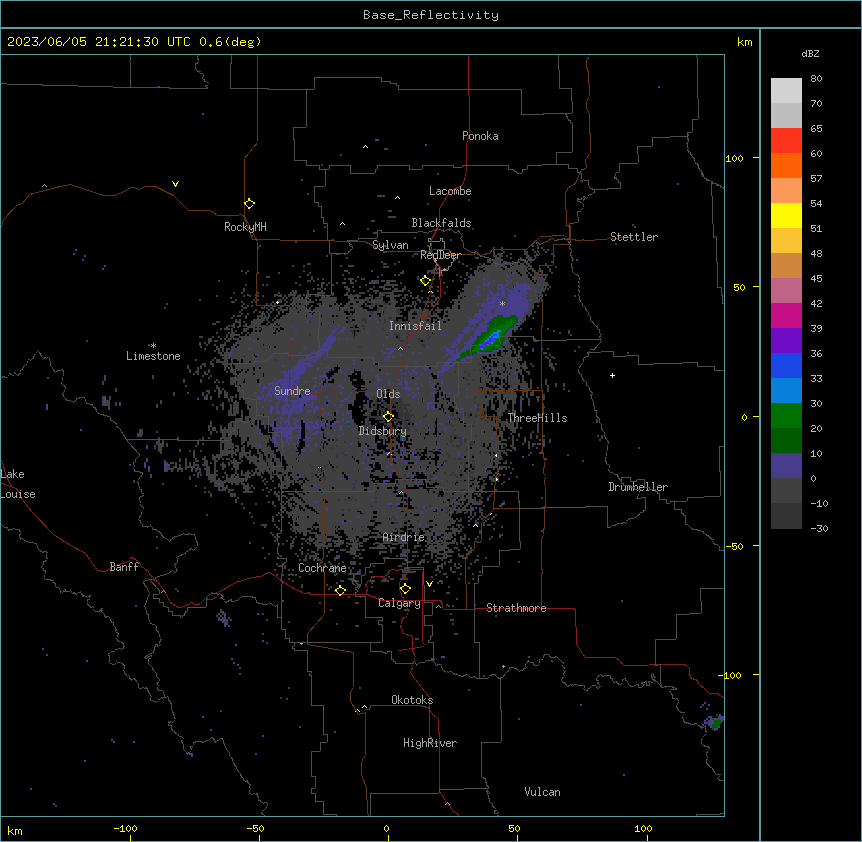
Task: Select the green 30 dBZ color swatch
Action: point(786,416)
